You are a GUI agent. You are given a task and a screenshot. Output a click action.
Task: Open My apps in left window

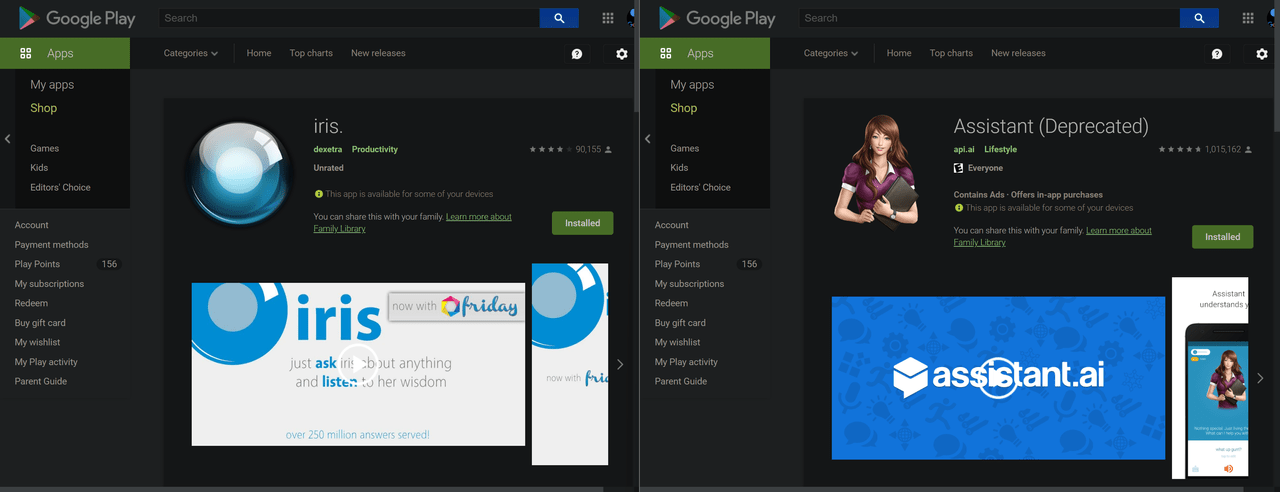52,85
